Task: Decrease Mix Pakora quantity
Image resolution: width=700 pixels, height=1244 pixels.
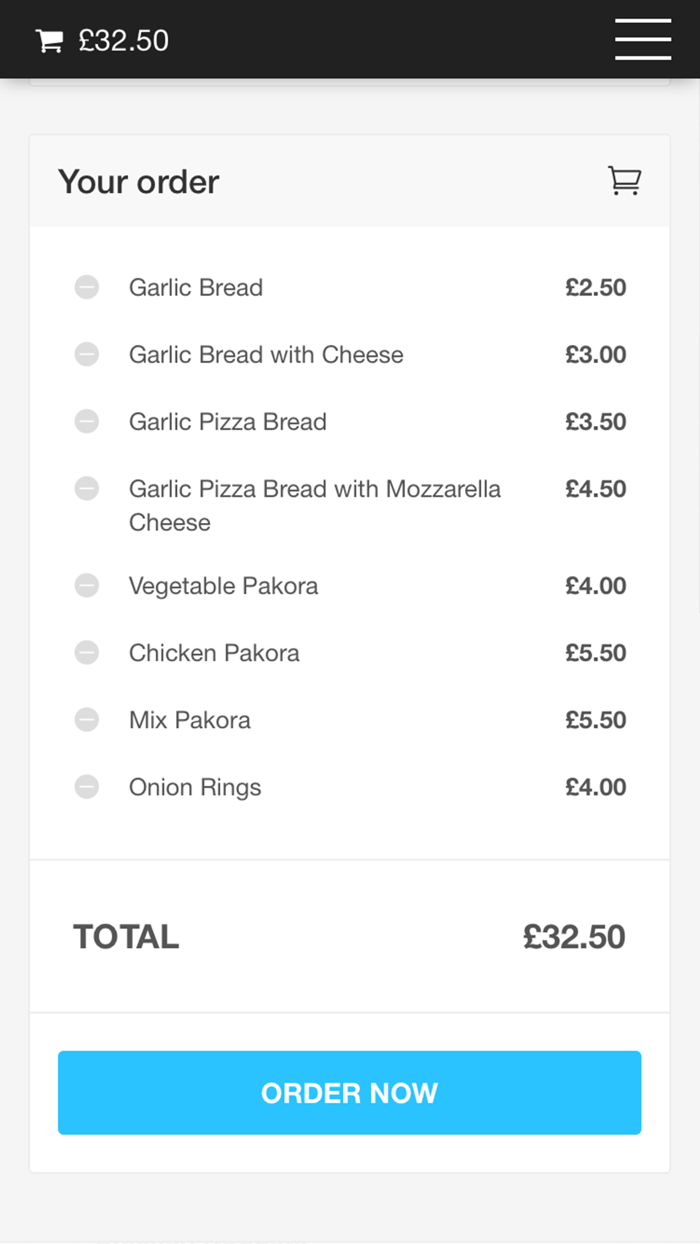Action: pyautogui.click(x=87, y=720)
